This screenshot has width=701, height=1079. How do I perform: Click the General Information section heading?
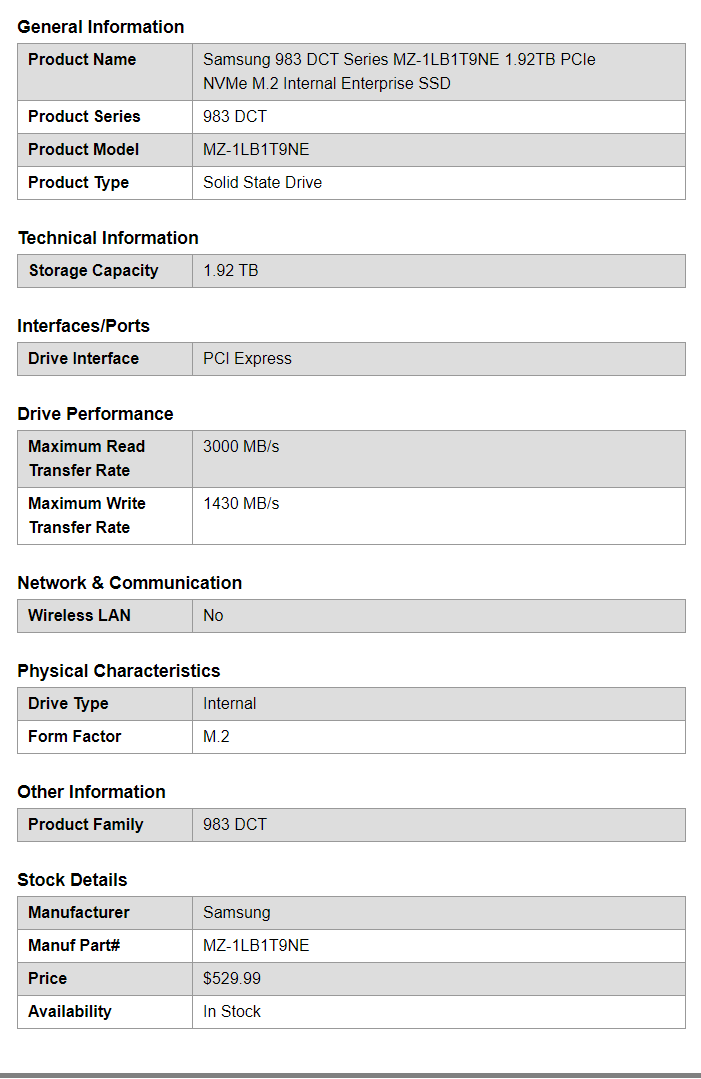pyautogui.click(x=101, y=27)
